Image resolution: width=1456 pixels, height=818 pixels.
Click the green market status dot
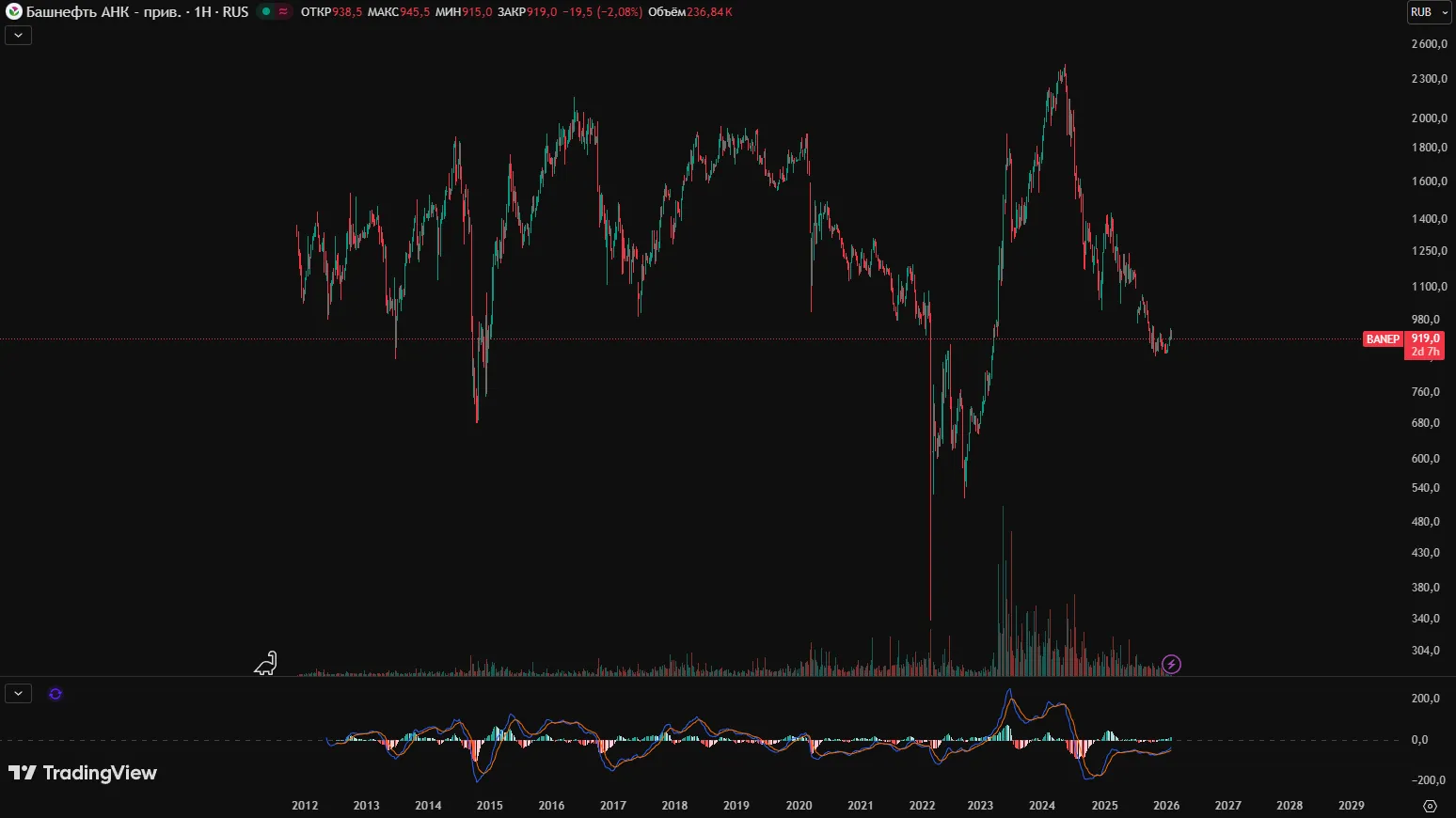(266, 12)
